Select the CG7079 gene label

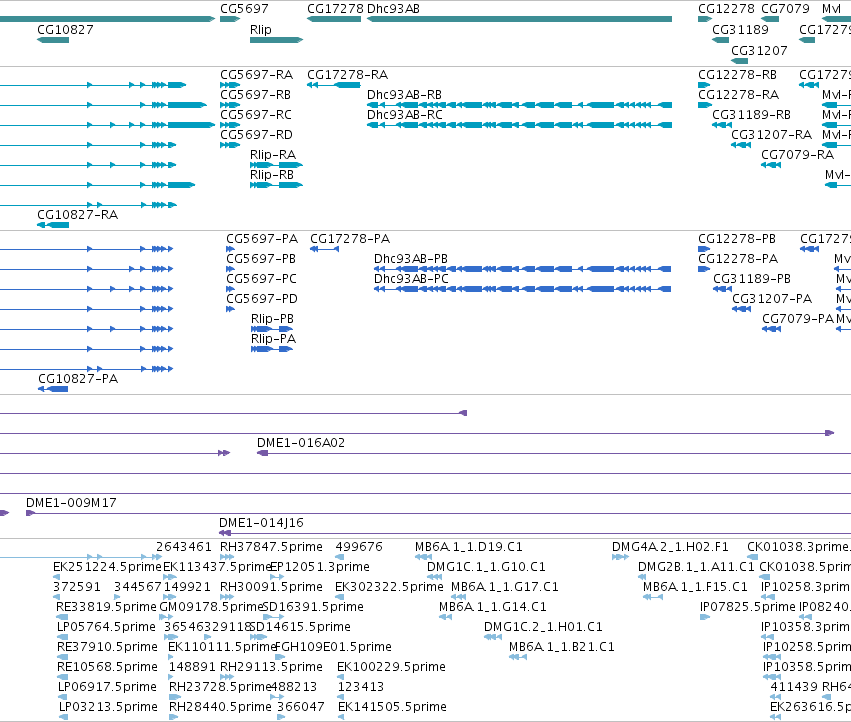[785, 9]
